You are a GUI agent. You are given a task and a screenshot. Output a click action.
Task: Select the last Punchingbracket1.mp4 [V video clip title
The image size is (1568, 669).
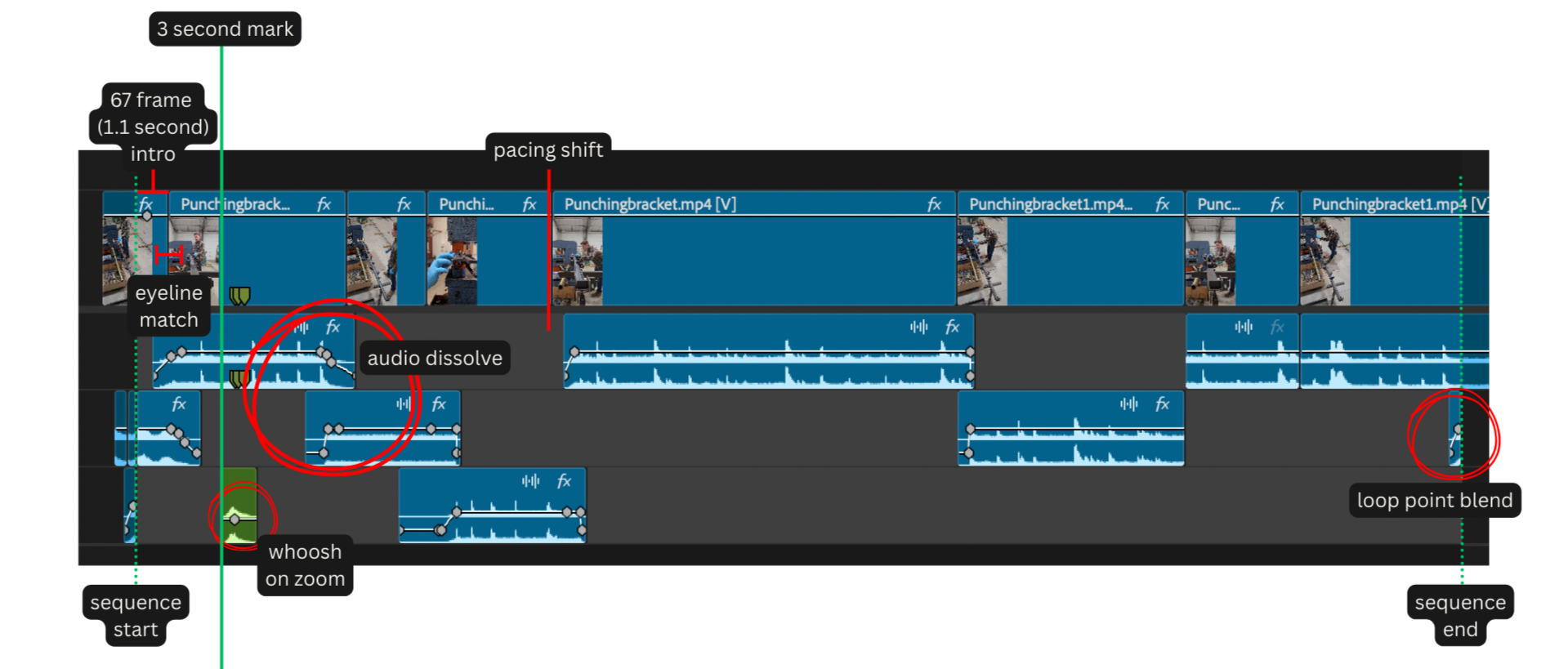tap(1389, 204)
